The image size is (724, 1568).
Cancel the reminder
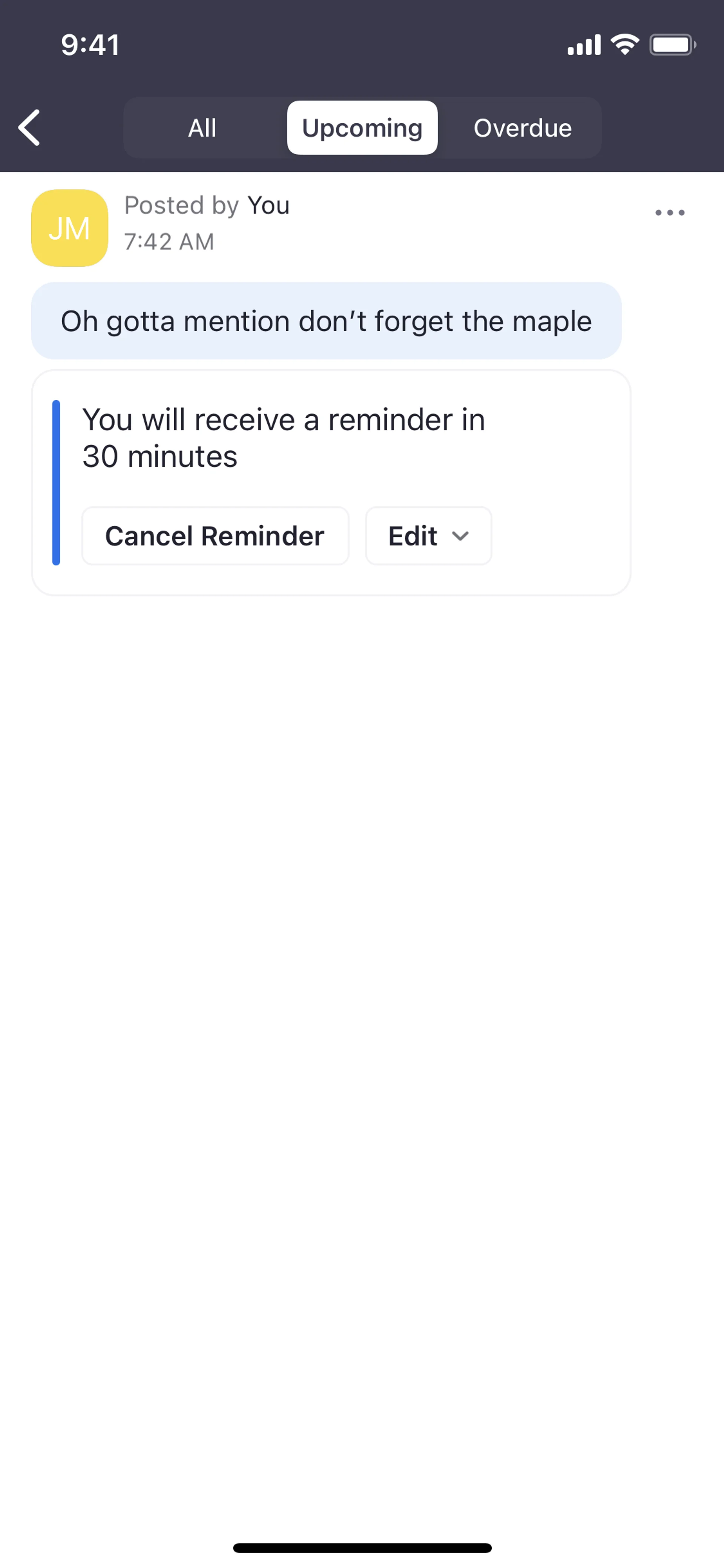pos(215,536)
